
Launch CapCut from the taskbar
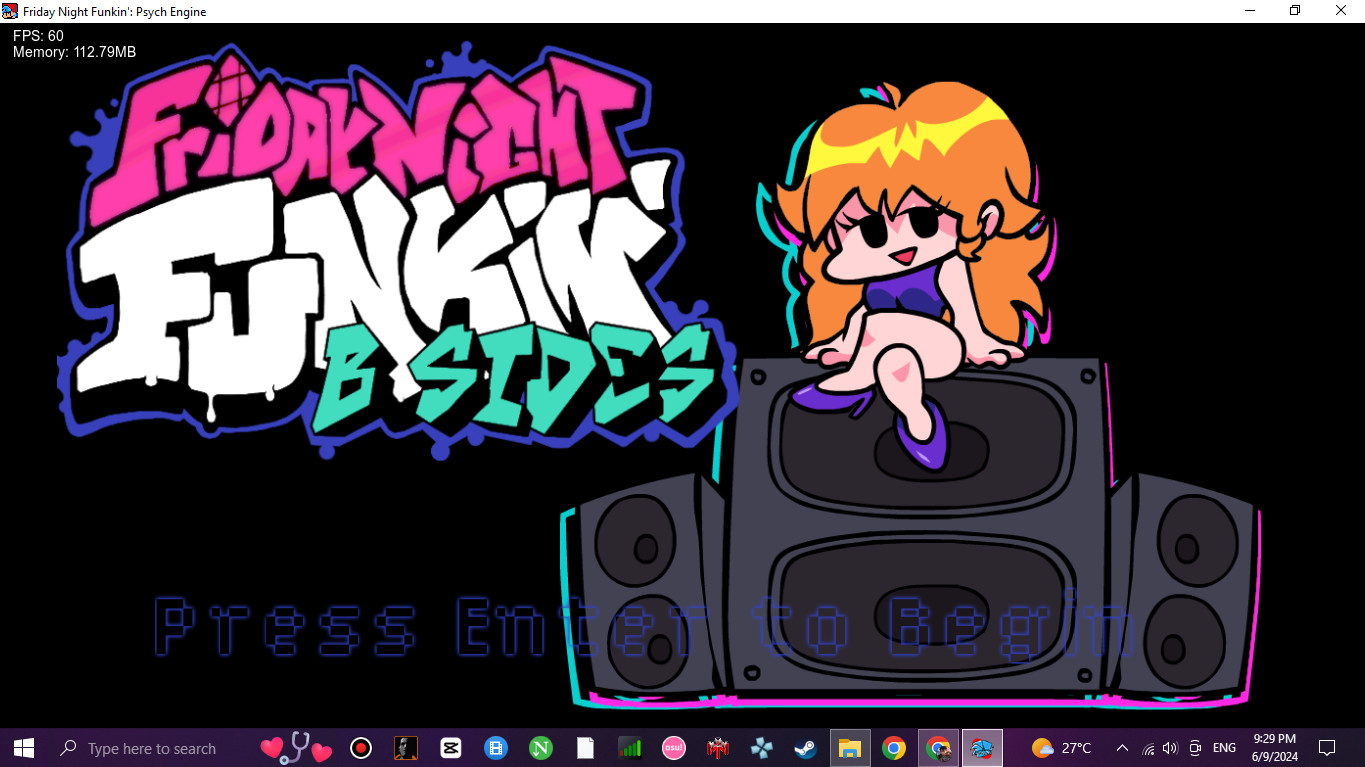[x=450, y=748]
